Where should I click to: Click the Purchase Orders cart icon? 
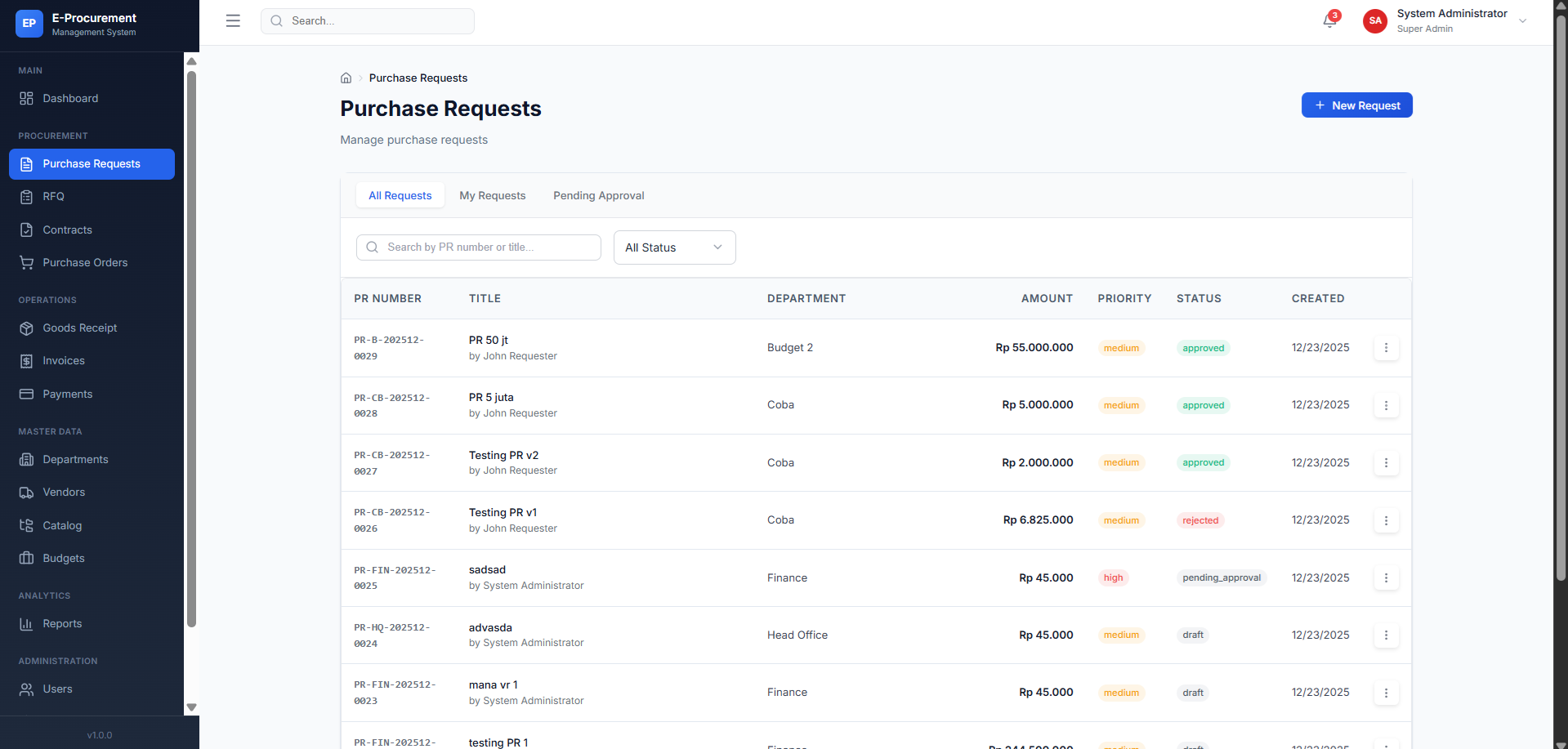[26, 262]
